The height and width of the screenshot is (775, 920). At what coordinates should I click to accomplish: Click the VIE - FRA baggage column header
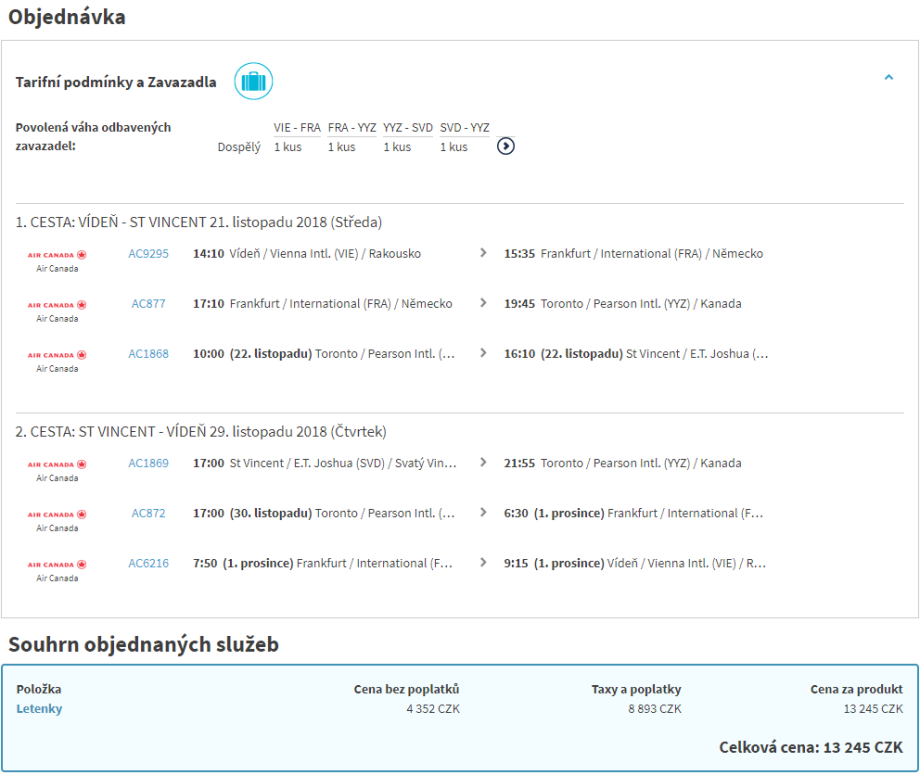297,127
